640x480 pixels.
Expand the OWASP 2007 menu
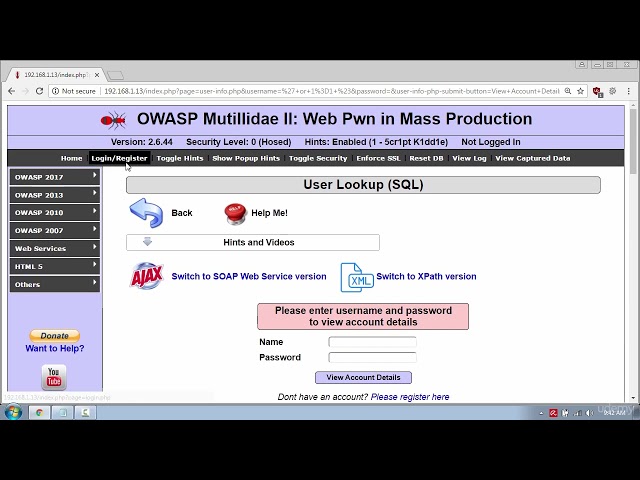click(55, 231)
